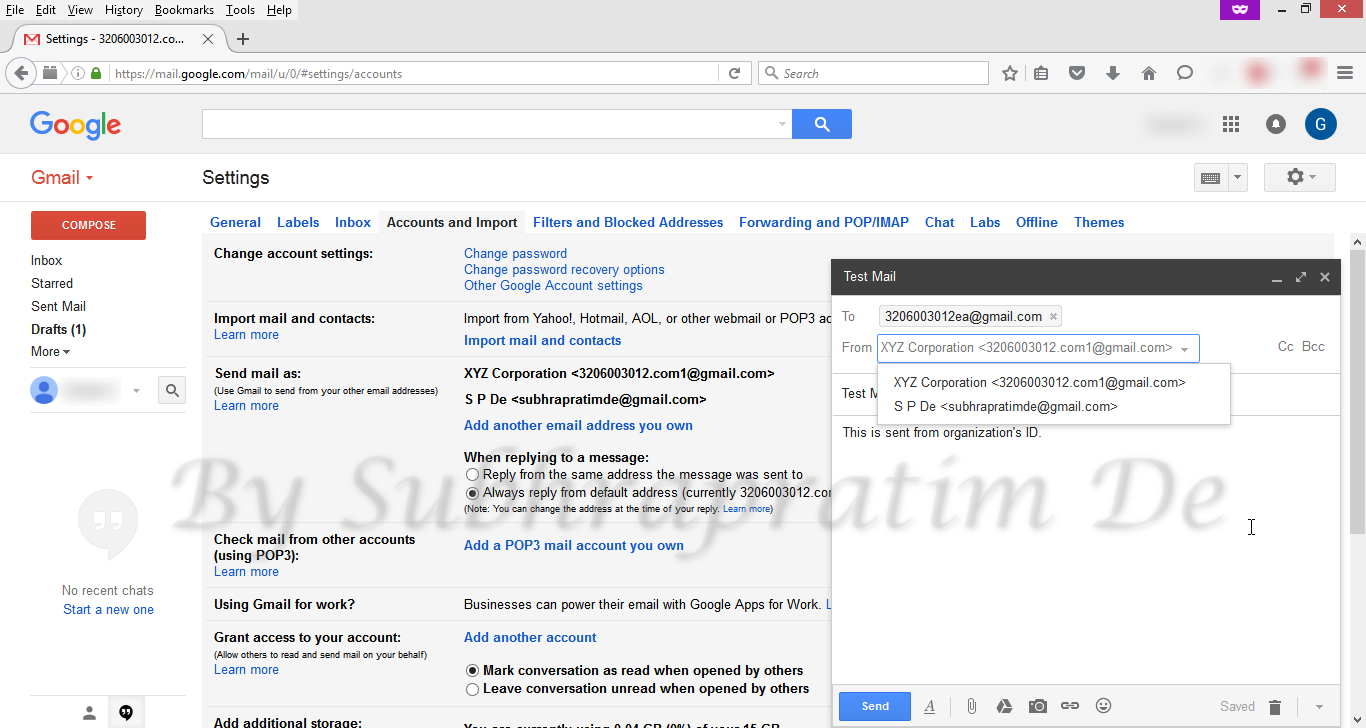Open the Gmail product switcher dropdown
The image size is (1366, 728).
[62, 178]
